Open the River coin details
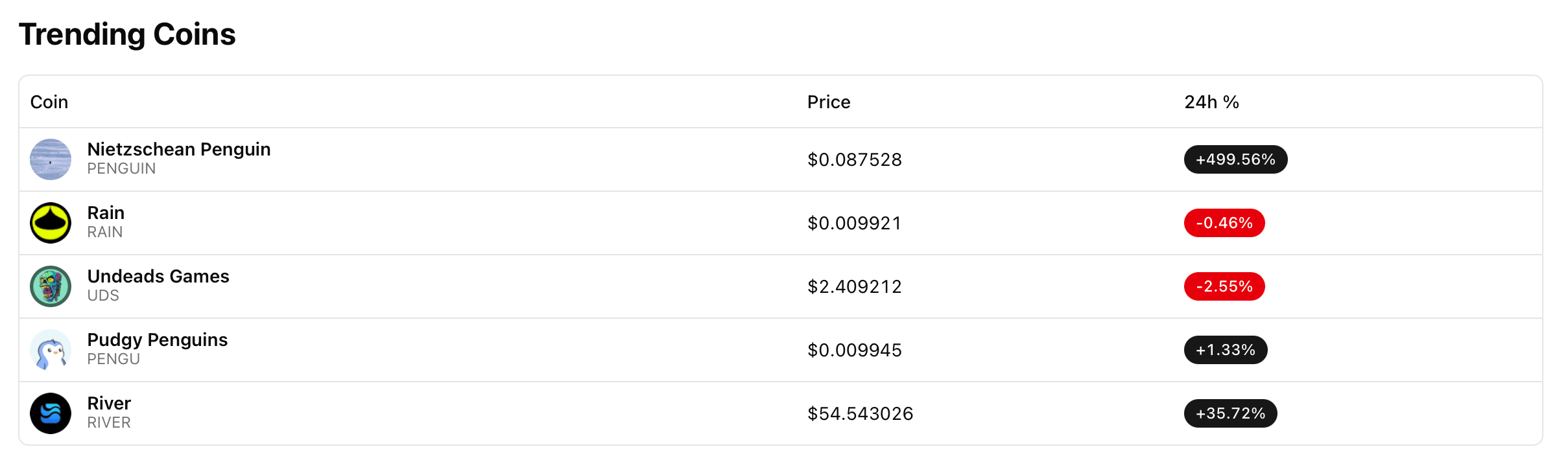Viewport: 1568px width, 473px height. pos(108,403)
